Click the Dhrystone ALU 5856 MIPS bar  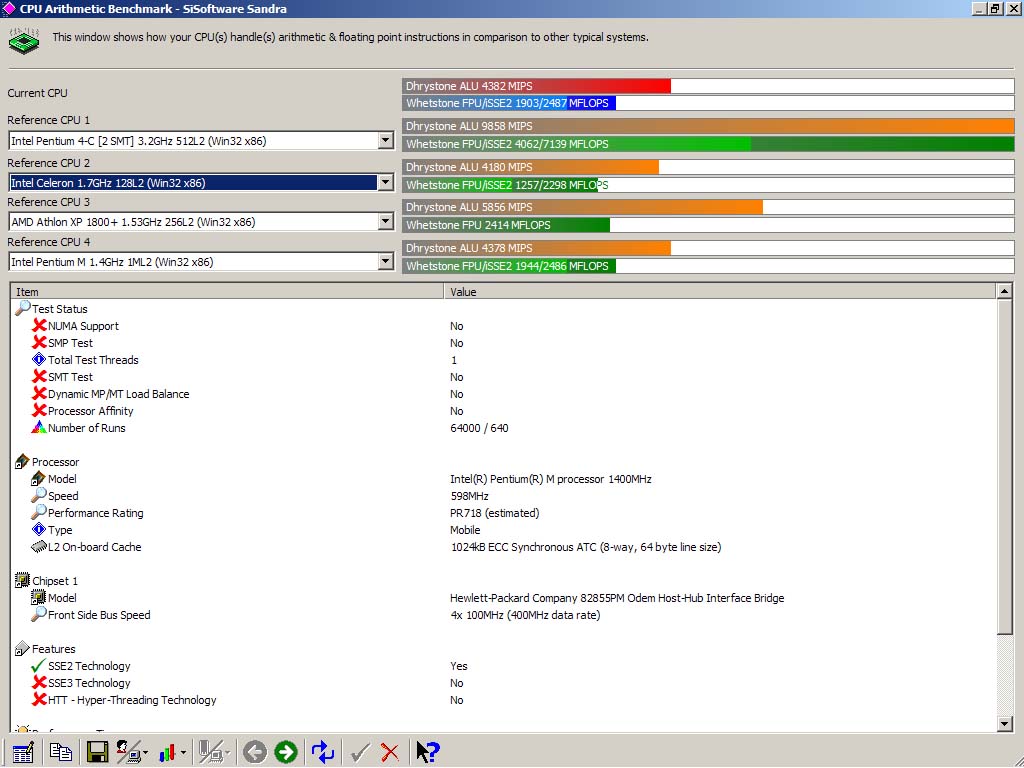click(583, 206)
